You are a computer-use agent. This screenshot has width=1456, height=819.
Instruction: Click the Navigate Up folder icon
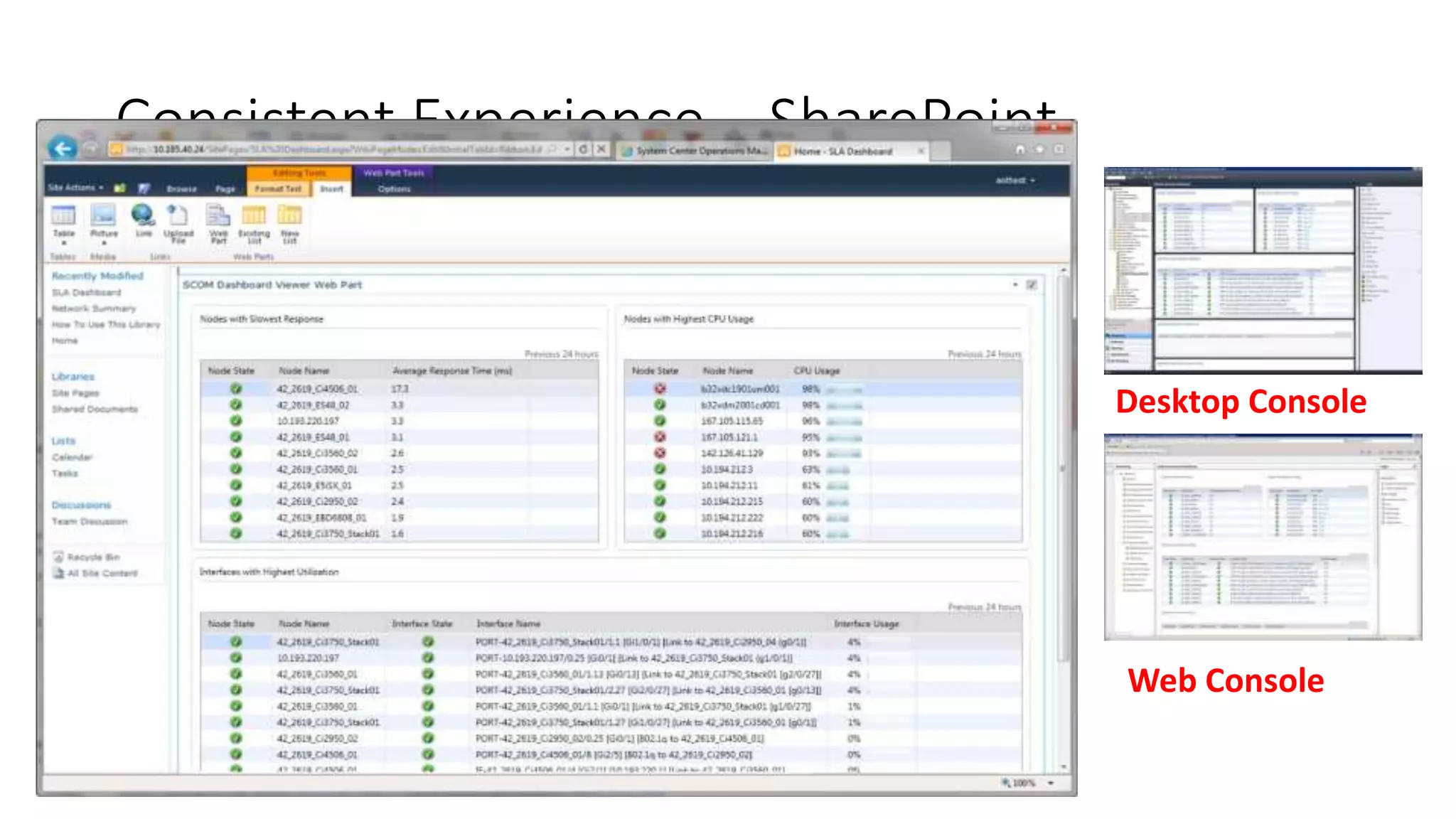[120, 188]
